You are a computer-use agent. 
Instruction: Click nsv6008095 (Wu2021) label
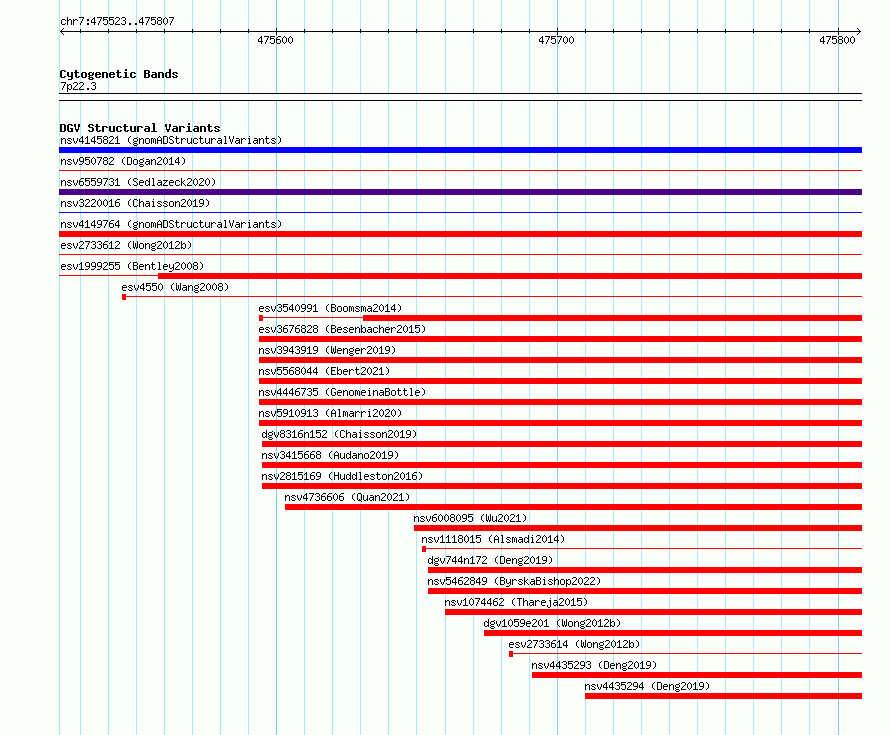pos(471,518)
